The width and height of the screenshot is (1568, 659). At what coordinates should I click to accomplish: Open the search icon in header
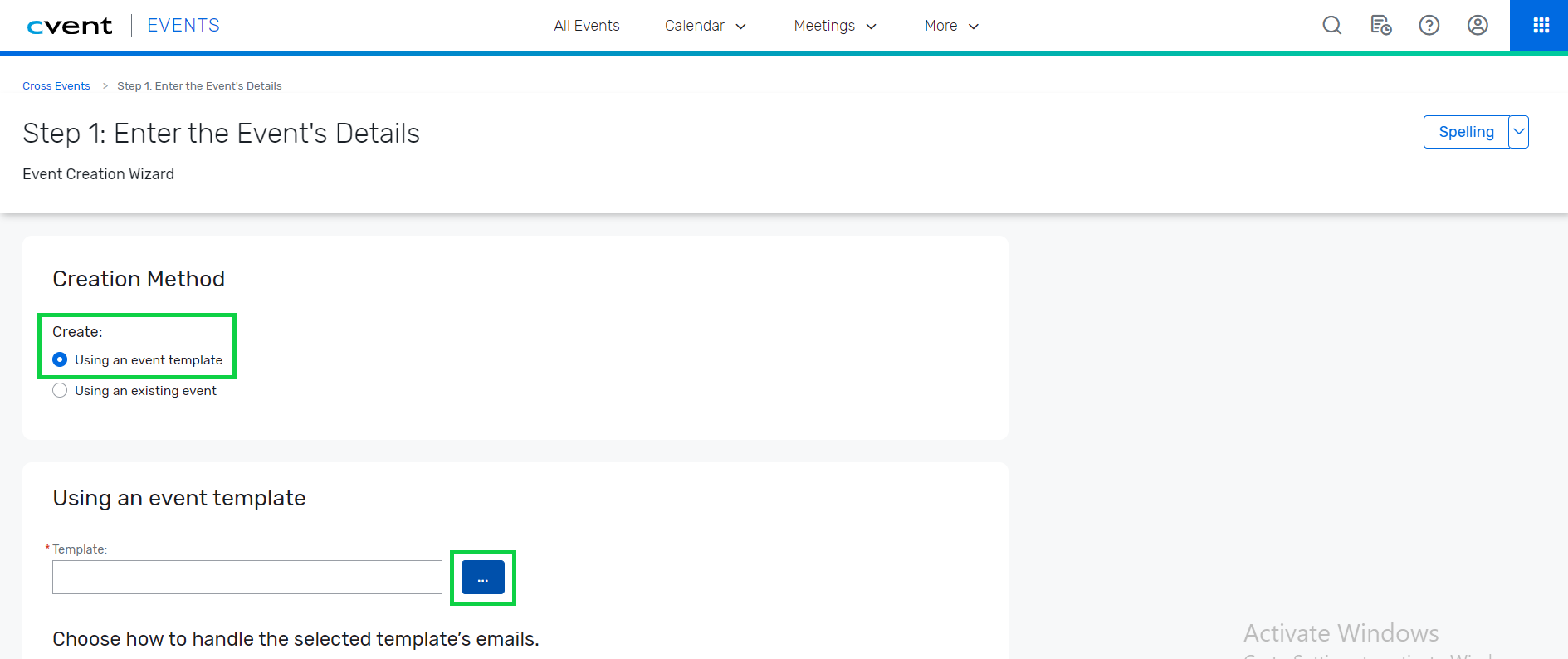pyautogui.click(x=1331, y=26)
